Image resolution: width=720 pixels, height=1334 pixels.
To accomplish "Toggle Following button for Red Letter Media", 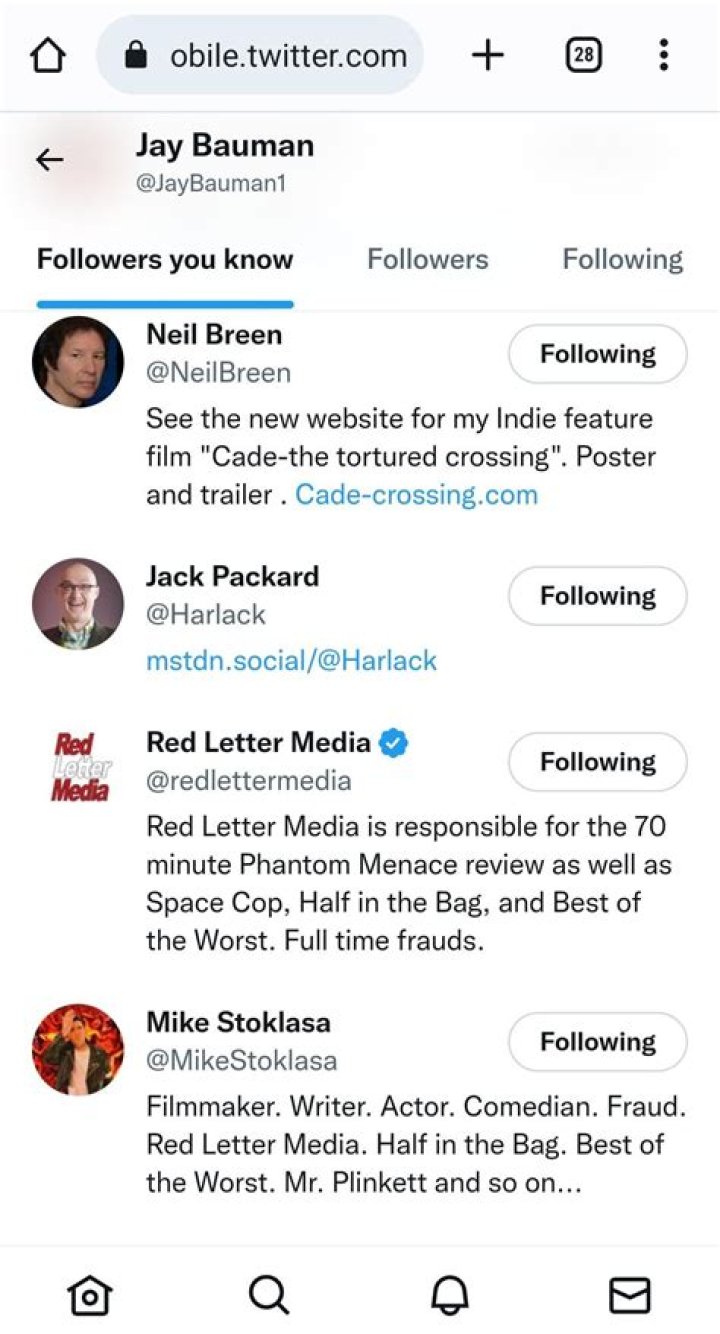I will tap(597, 762).
